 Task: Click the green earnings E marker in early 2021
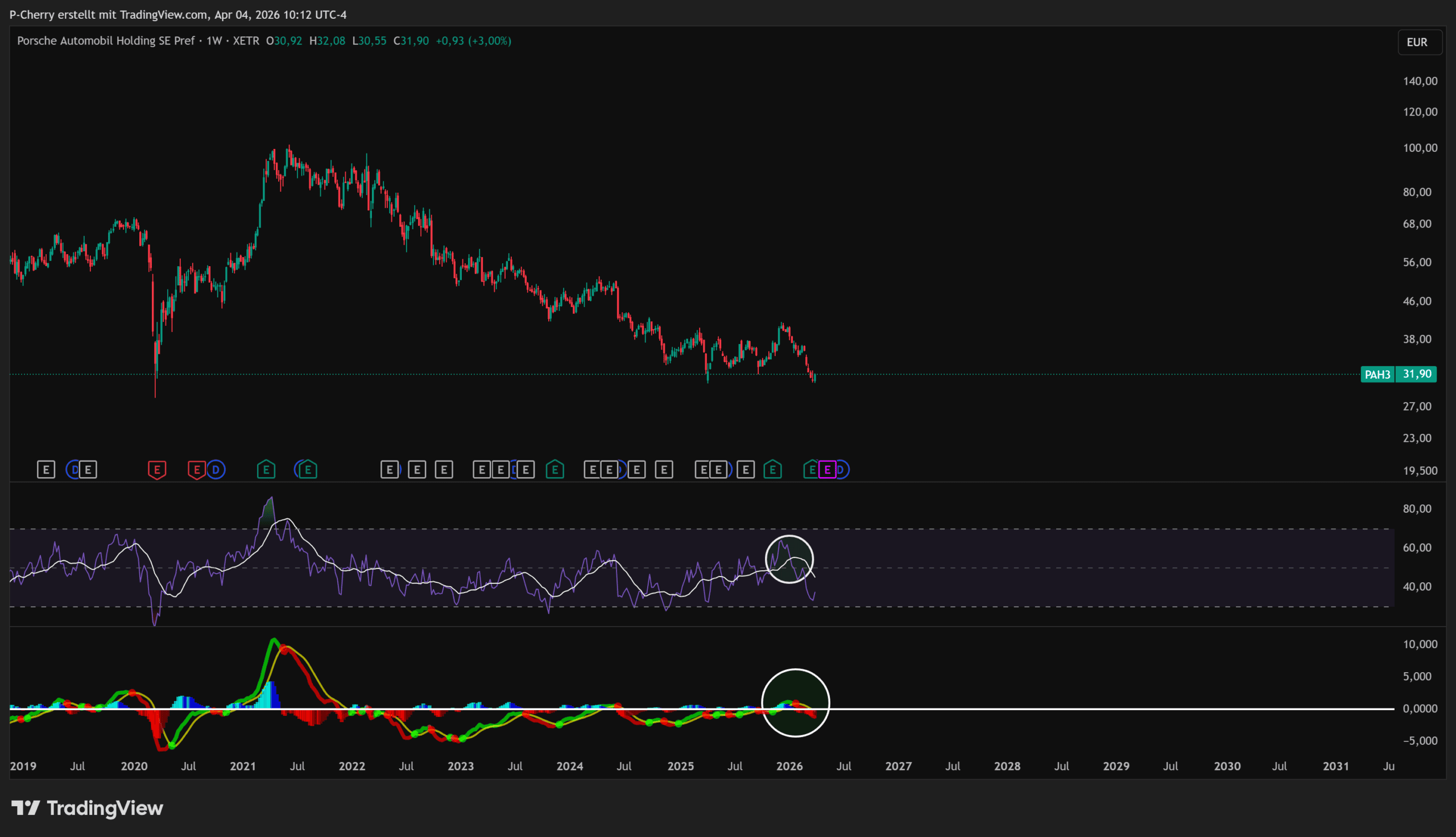point(266,470)
